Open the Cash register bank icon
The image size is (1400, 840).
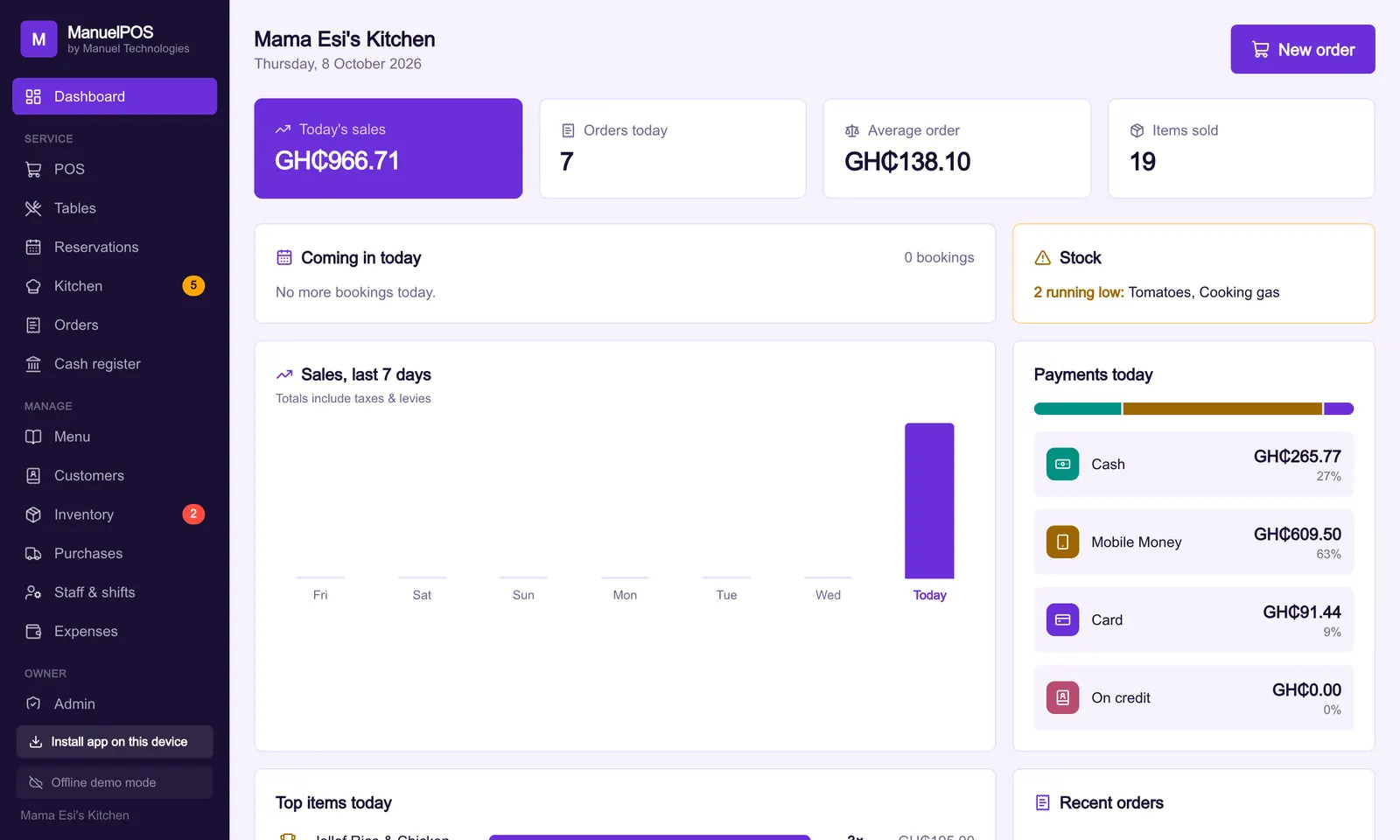33,364
